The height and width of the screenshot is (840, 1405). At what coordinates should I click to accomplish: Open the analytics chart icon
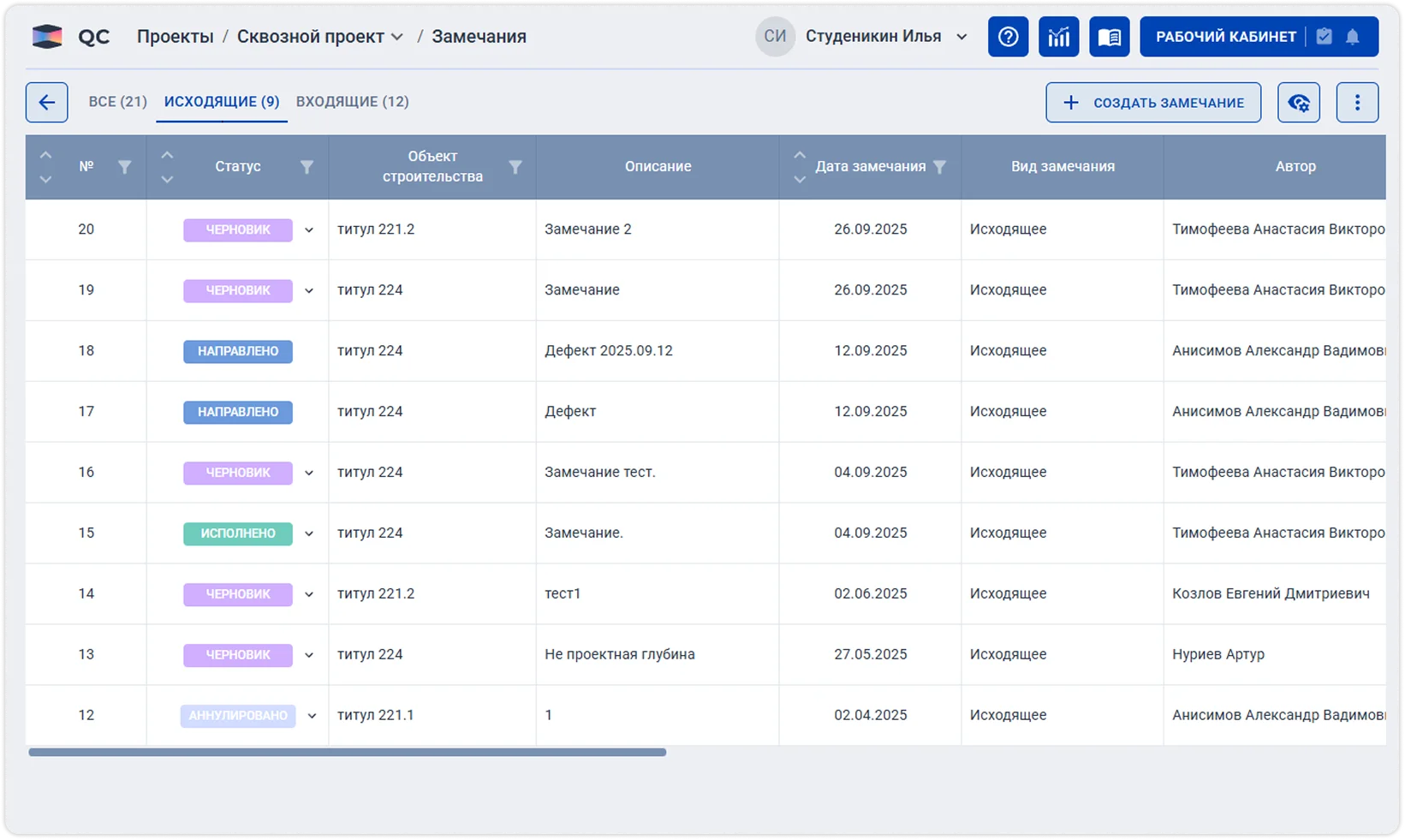(1058, 37)
